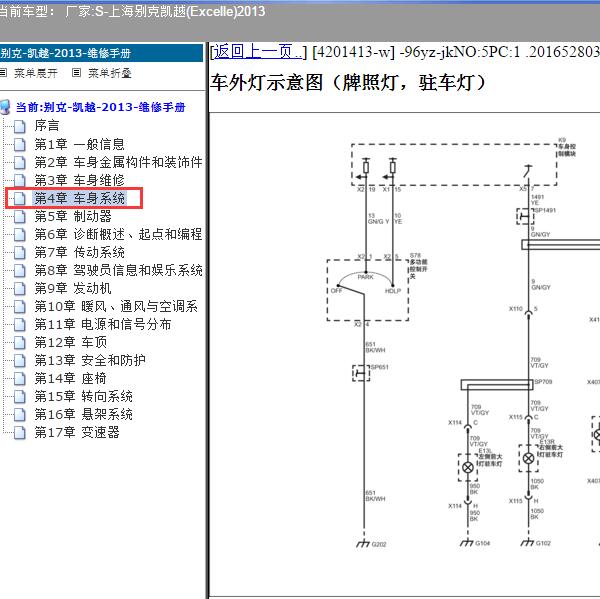The width and height of the screenshot is (600, 599).
Task: Open 第16章 悬架系统
Action: tap(83, 414)
